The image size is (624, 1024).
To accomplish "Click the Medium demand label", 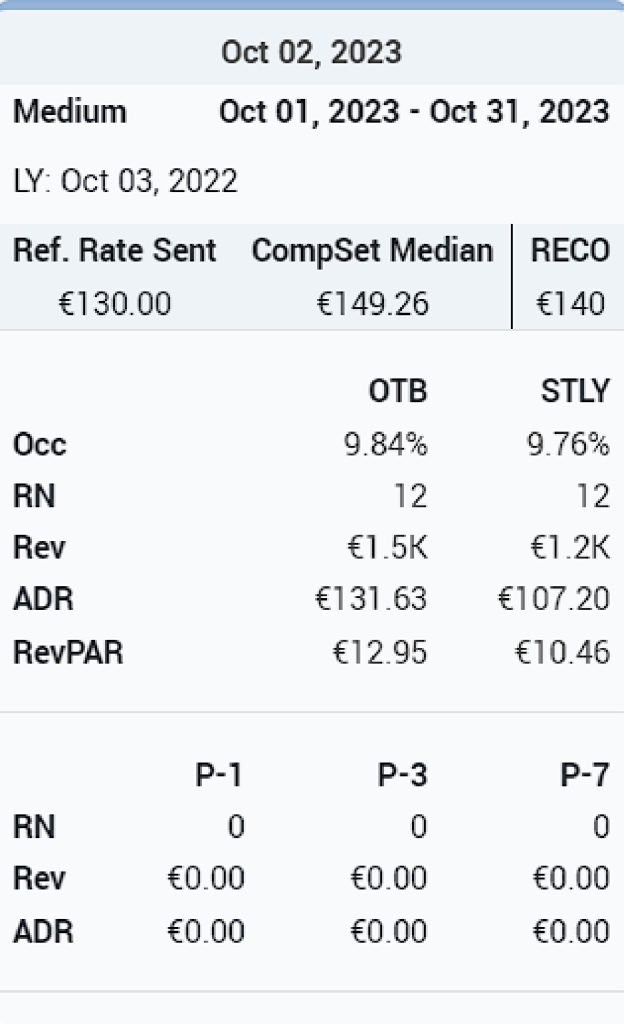I will coord(70,112).
